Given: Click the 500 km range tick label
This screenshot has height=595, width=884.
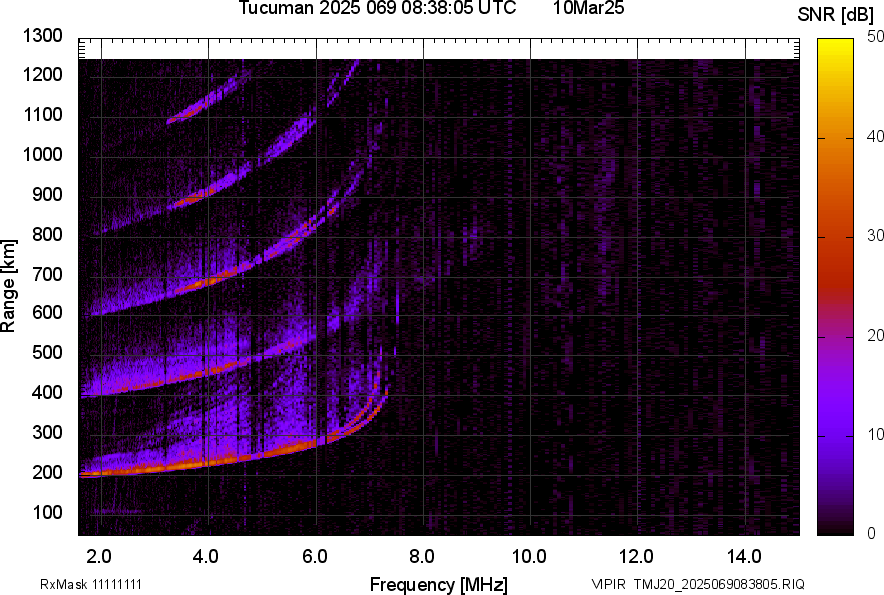Looking at the screenshot, I should coord(48,353).
